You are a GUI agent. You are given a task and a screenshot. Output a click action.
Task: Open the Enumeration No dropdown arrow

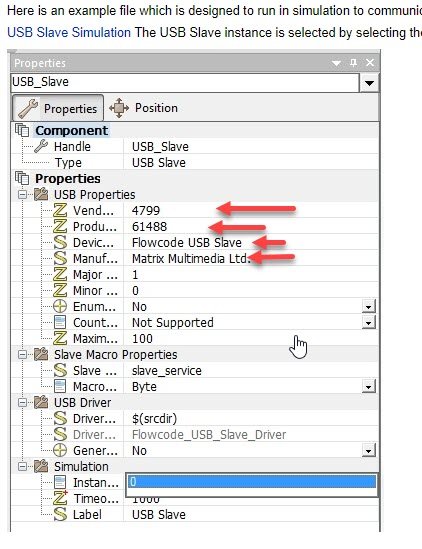click(x=368, y=307)
